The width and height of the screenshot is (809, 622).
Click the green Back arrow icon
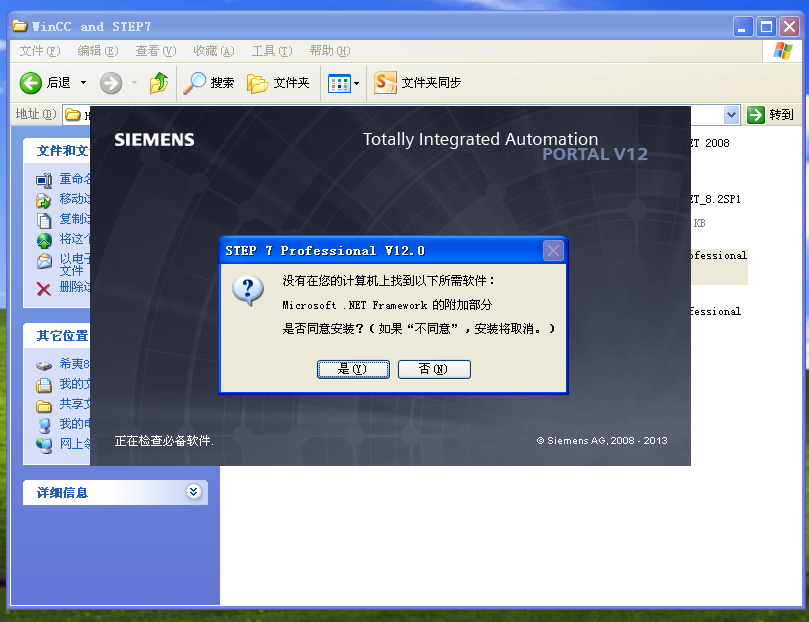[x=30, y=83]
